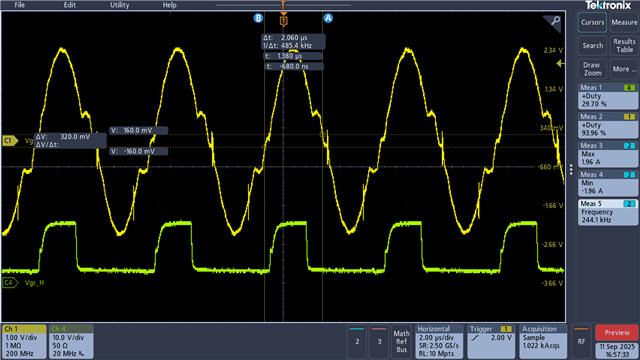
Task: Open the Results Table
Action: pyautogui.click(x=624, y=45)
